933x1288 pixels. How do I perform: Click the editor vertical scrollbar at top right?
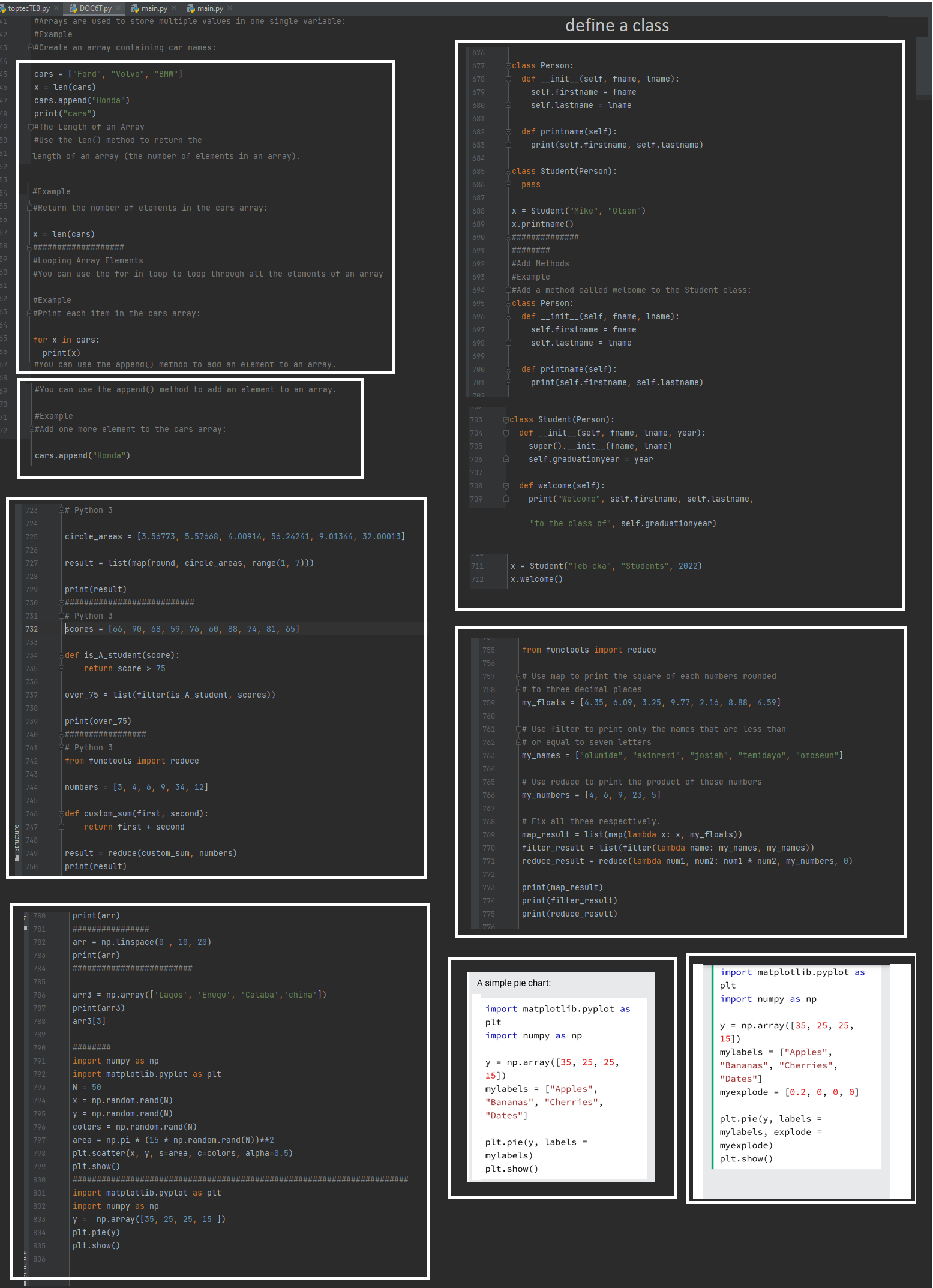(x=923, y=66)
